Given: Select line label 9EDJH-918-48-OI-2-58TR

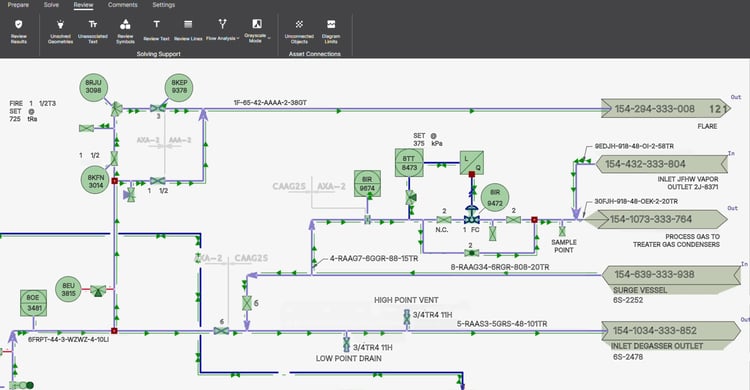Looking at the screenshot, I should [x=634, y=146].
